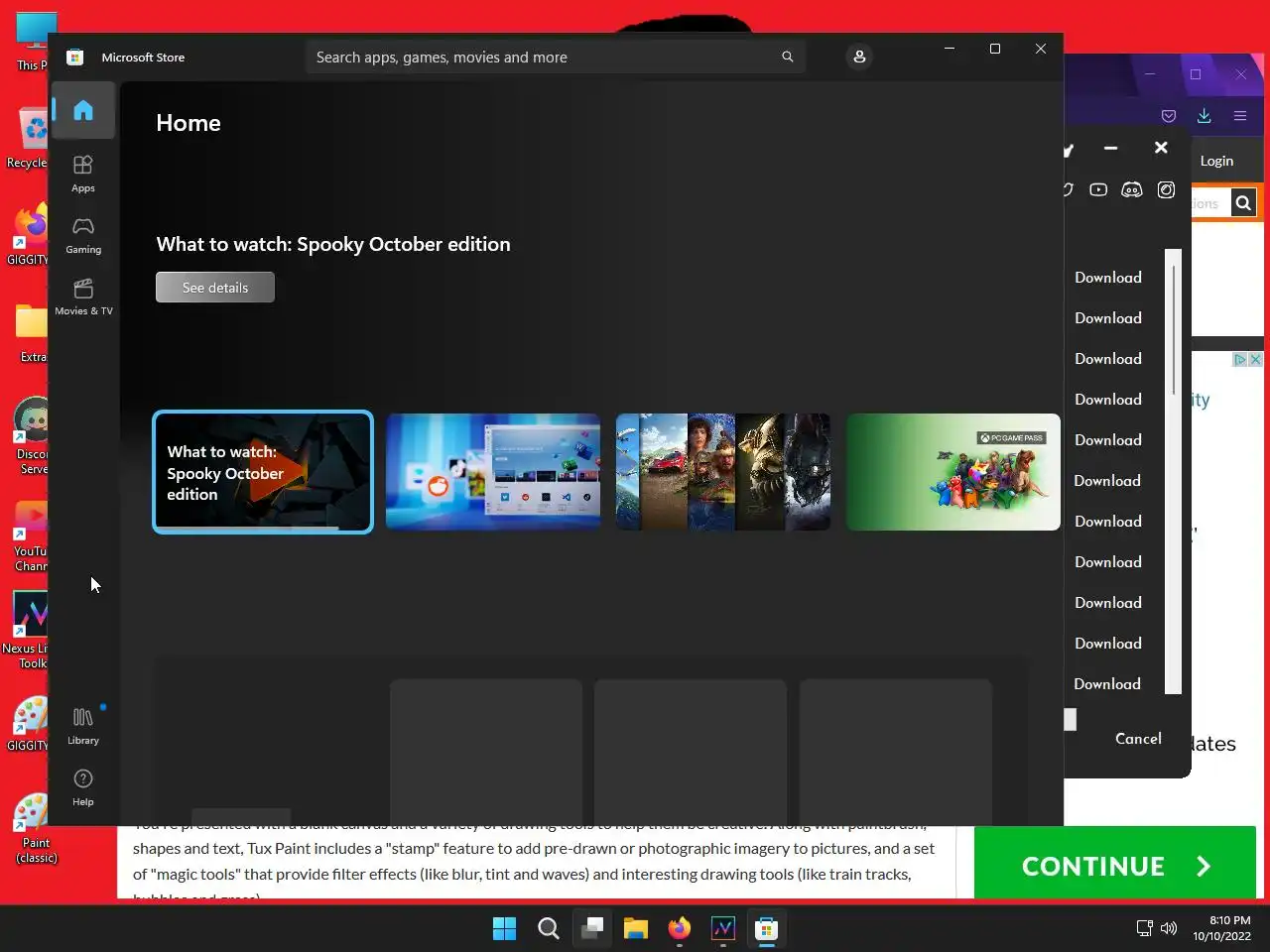Click Cancel in the download list dialog
Image resolution: width=1270 pixels, height=952 pixels.
point(1138,739)
